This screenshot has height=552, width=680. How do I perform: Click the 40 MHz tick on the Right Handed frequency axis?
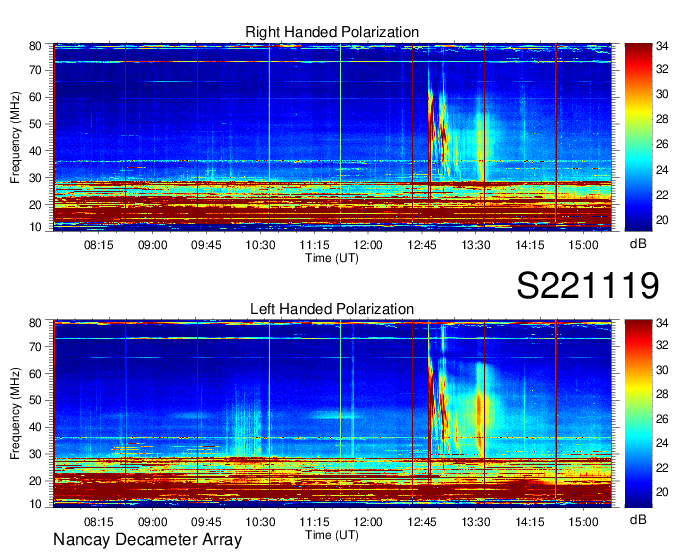[x=35, y=150]
